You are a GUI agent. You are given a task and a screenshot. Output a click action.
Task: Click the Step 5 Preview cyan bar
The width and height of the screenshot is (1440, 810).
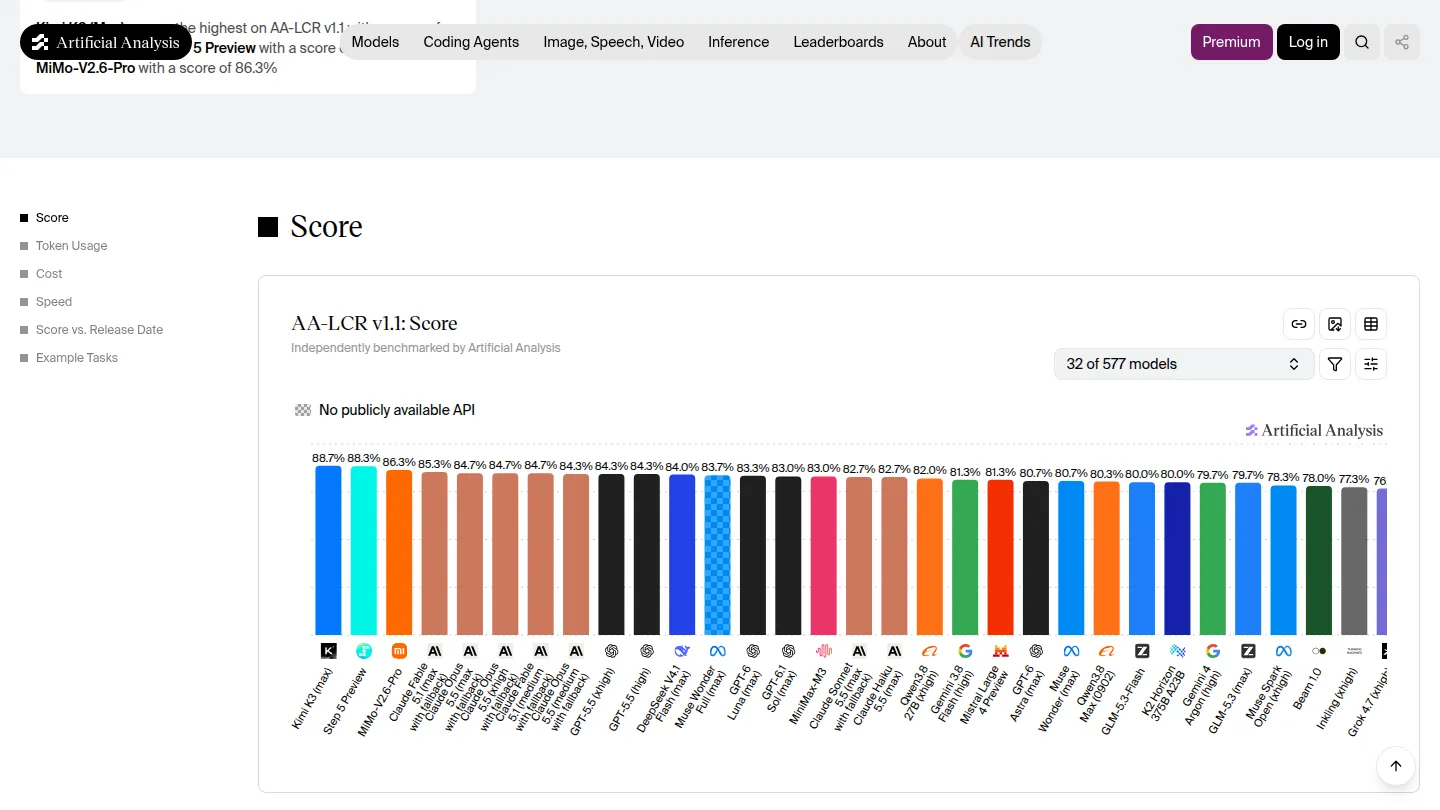point(364,551)
